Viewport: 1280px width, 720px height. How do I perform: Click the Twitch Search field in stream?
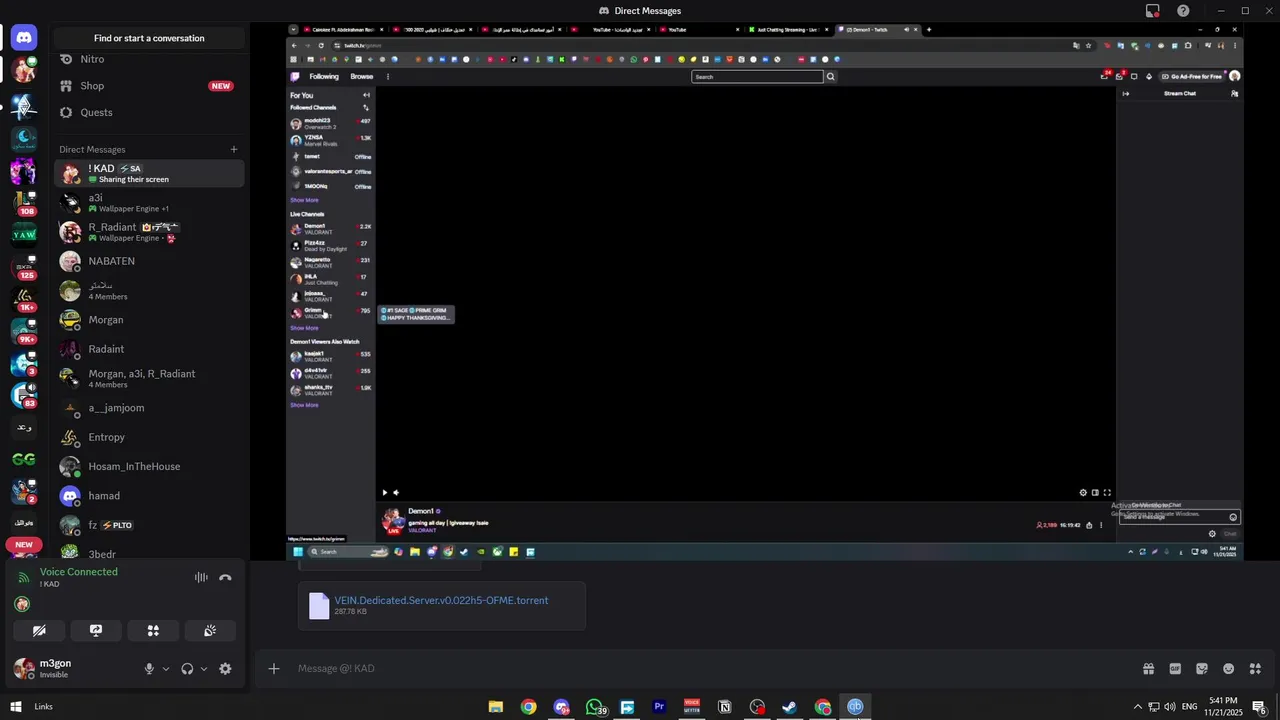pos(758,77)
